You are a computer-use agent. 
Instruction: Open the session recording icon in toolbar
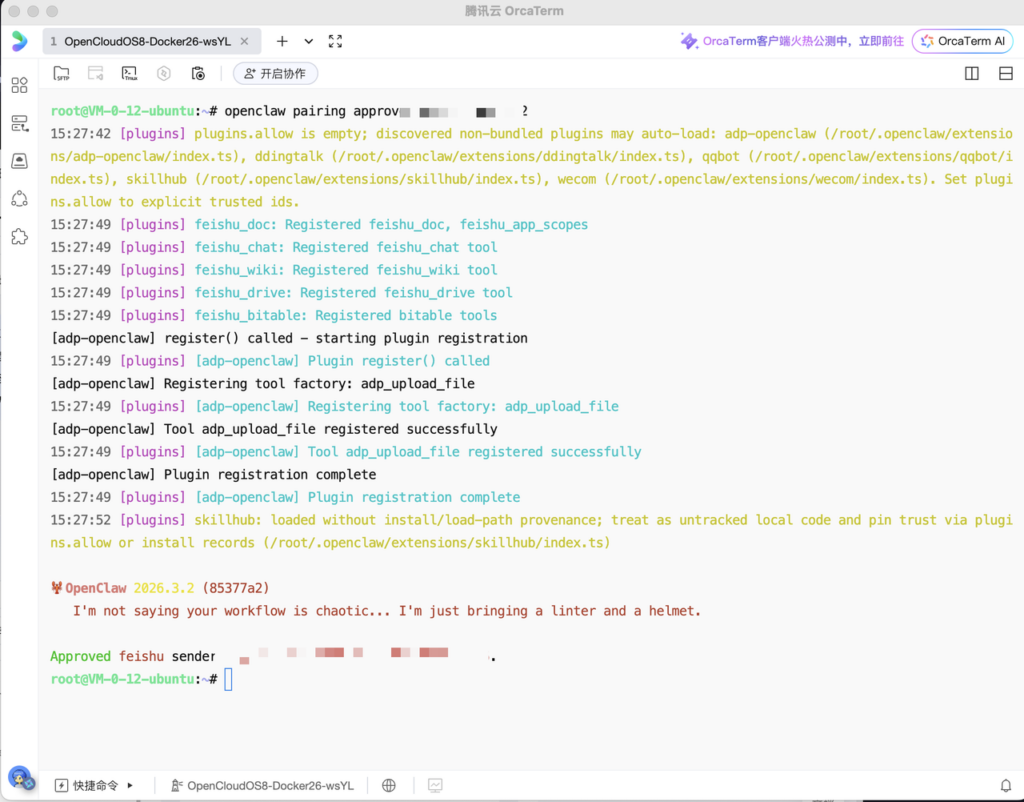198,73
